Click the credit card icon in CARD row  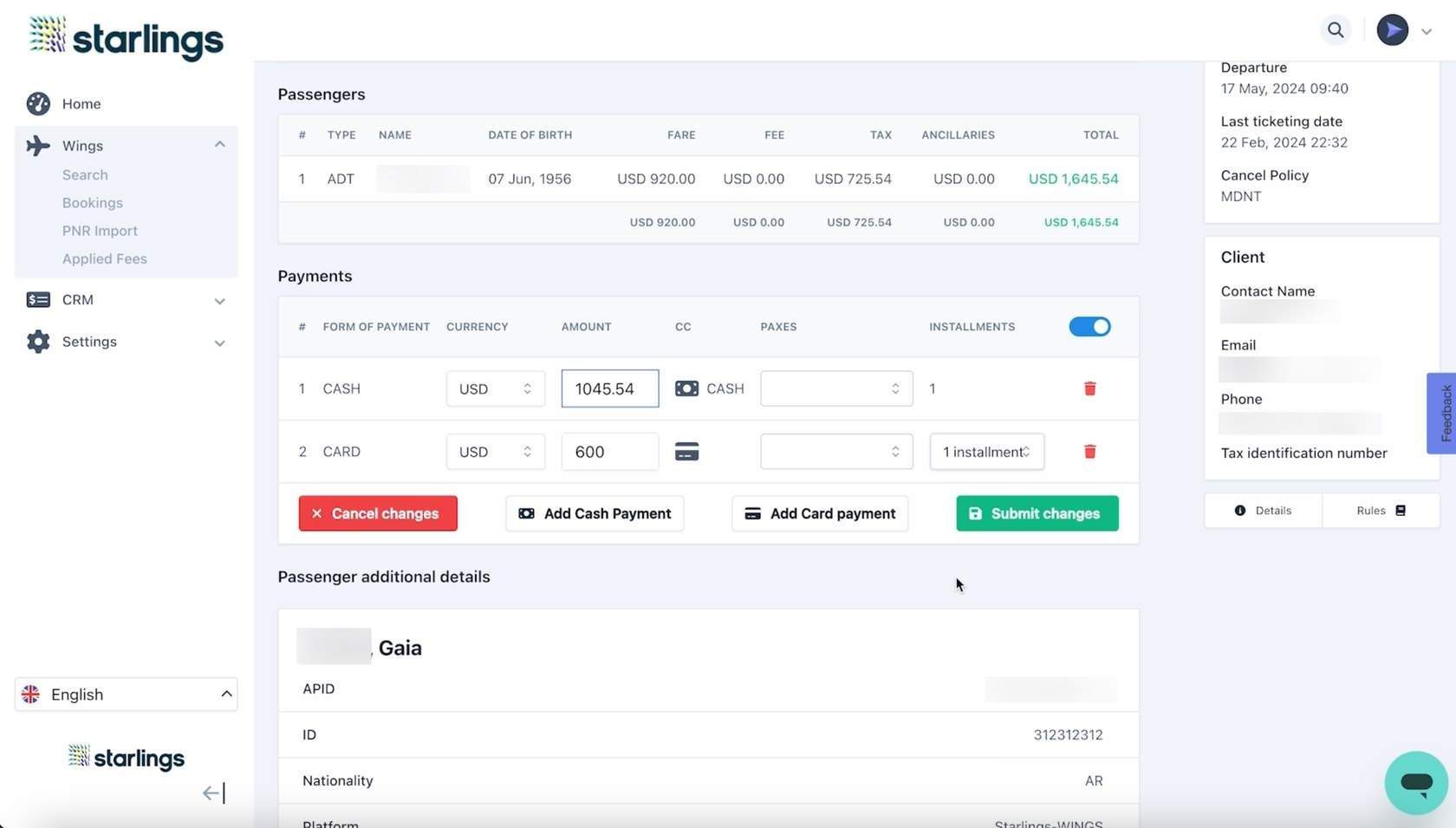[x=686, y=452]
